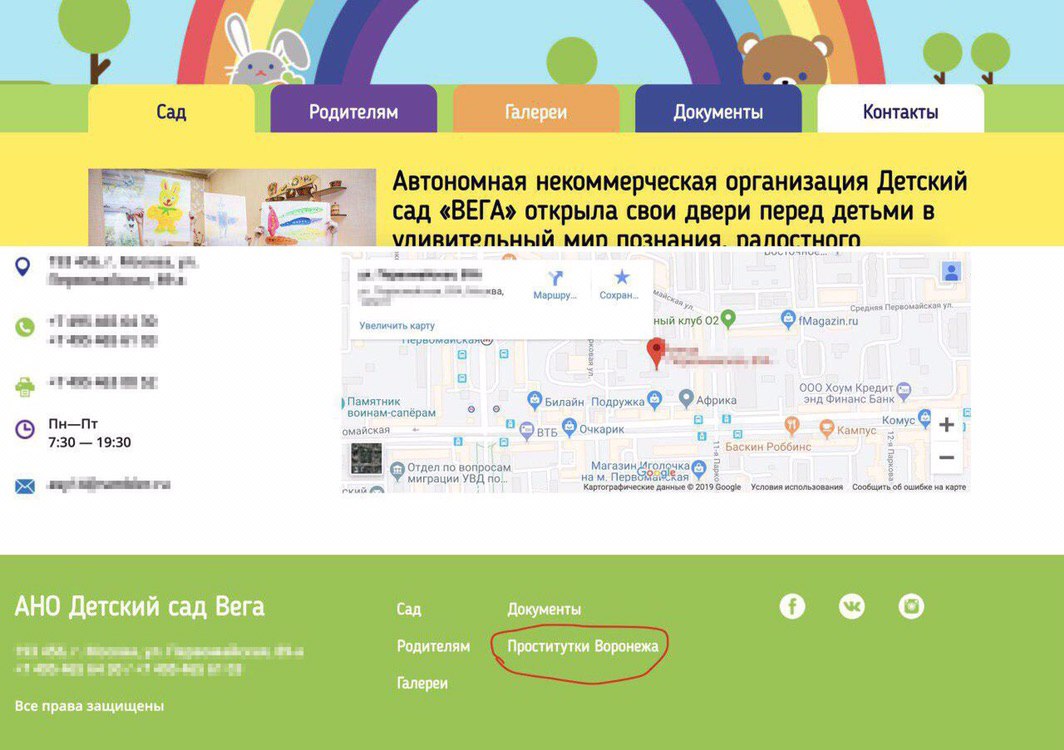Click footer title АНО Детский сад Вега
This screenshot has height=750, width=1064.
click(140, 606)
